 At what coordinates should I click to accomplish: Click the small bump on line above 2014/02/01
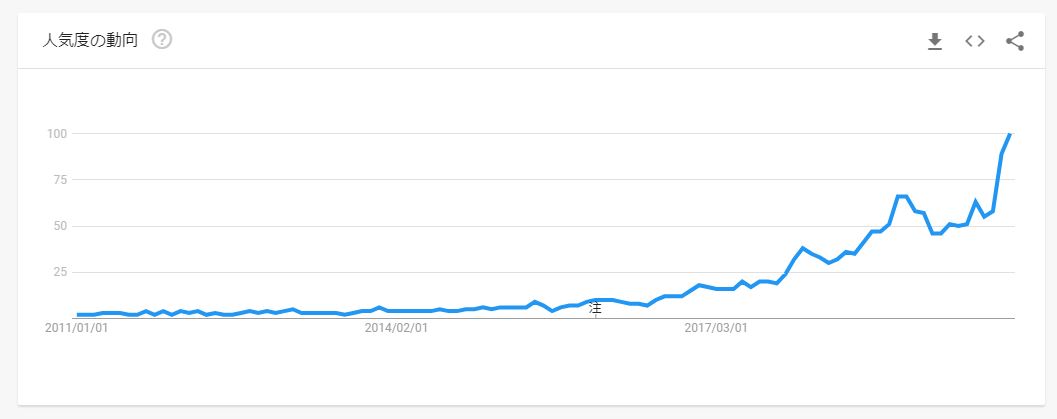(x=379, y=307)
